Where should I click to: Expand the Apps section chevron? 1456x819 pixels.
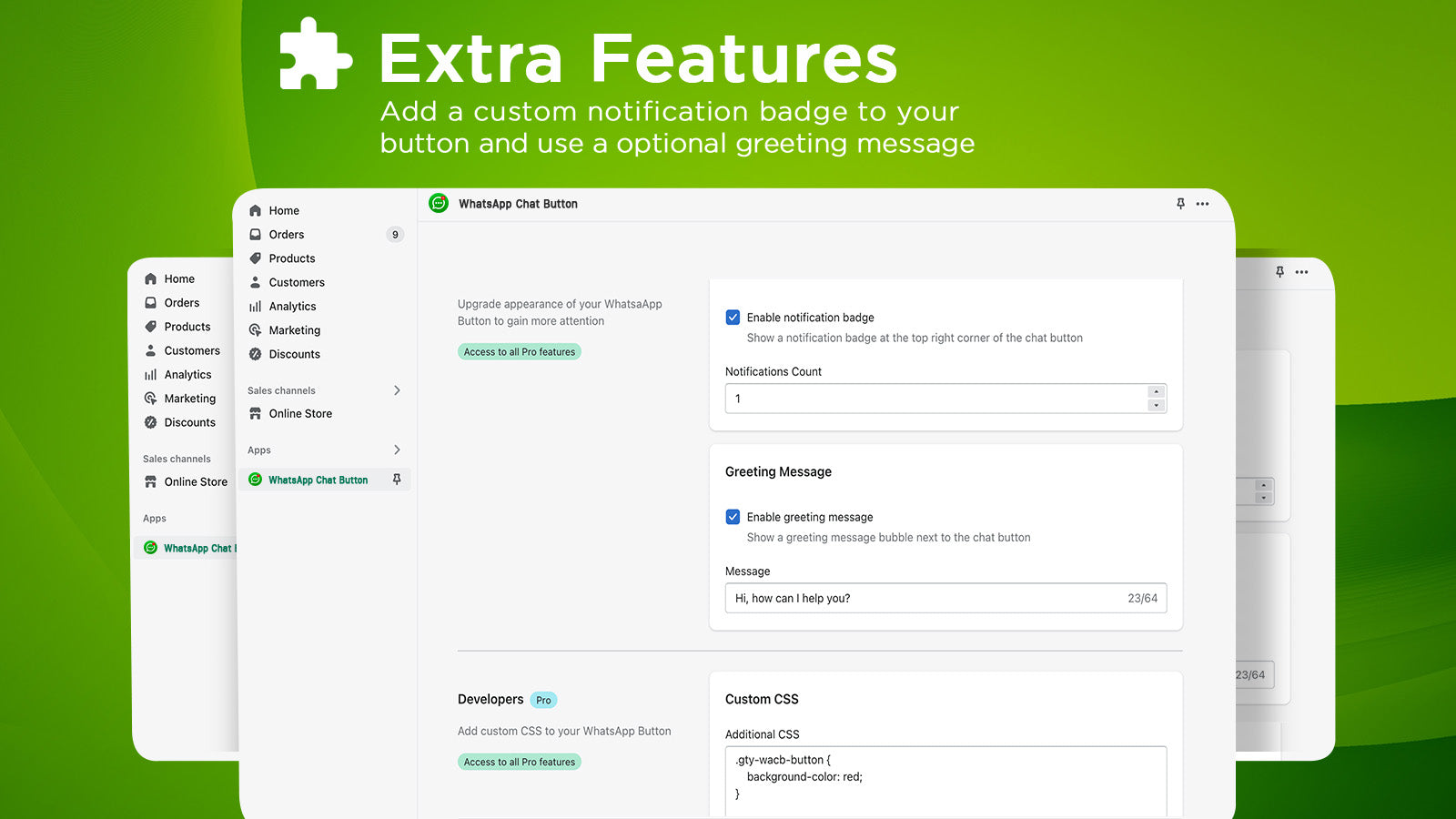tap(397, 450)
